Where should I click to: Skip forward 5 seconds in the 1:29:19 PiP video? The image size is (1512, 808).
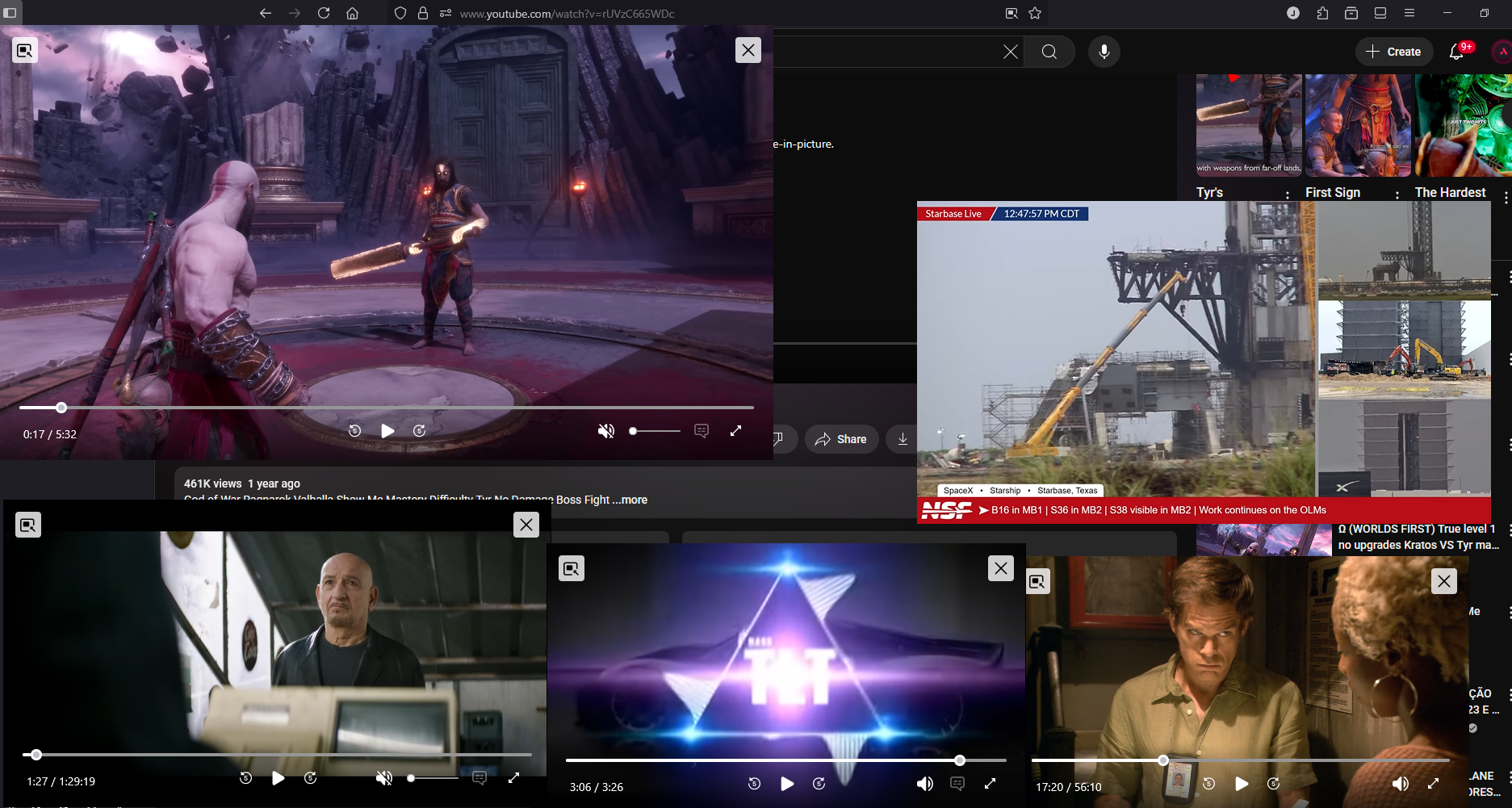(x=311, y=778)
